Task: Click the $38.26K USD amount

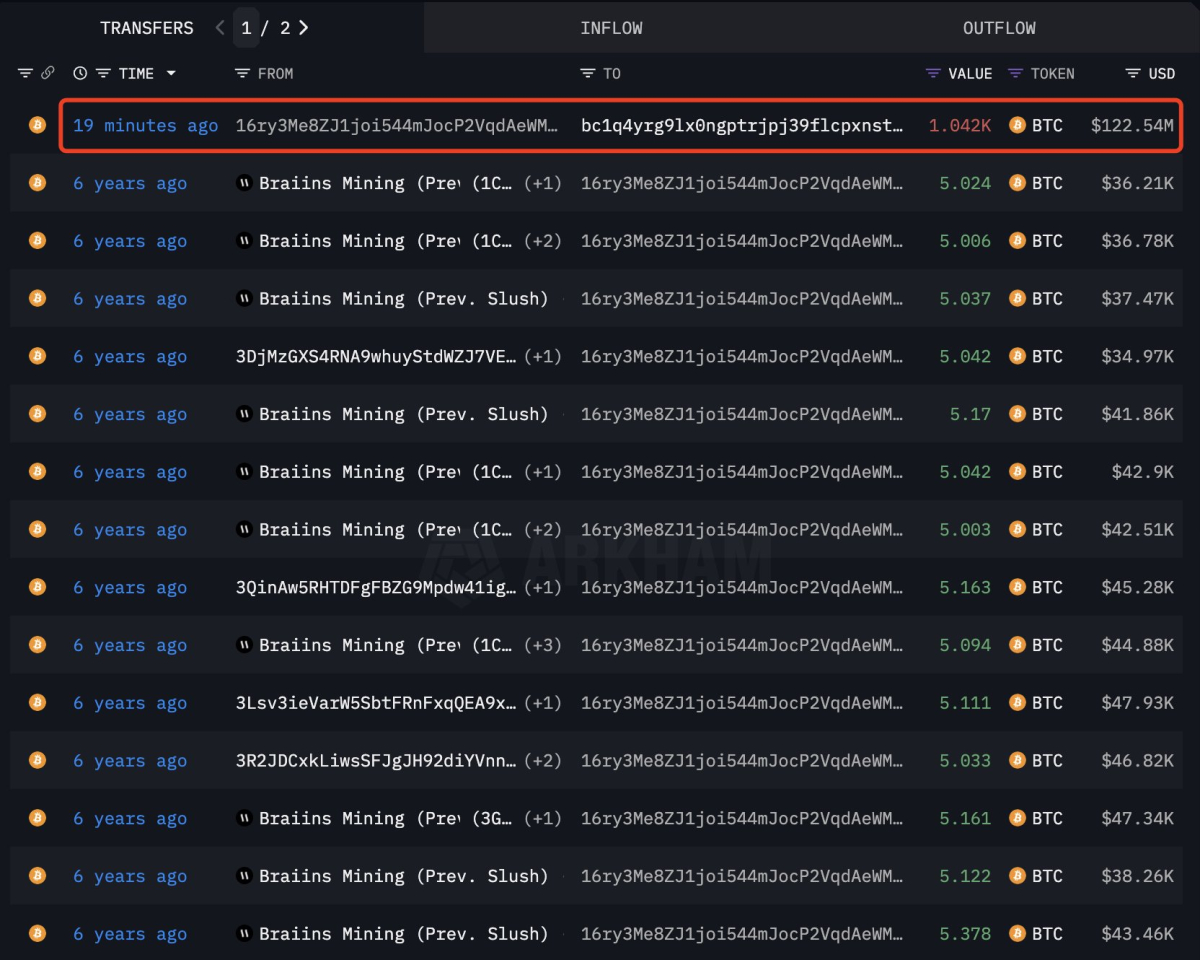Action: tap(1138, 877)
